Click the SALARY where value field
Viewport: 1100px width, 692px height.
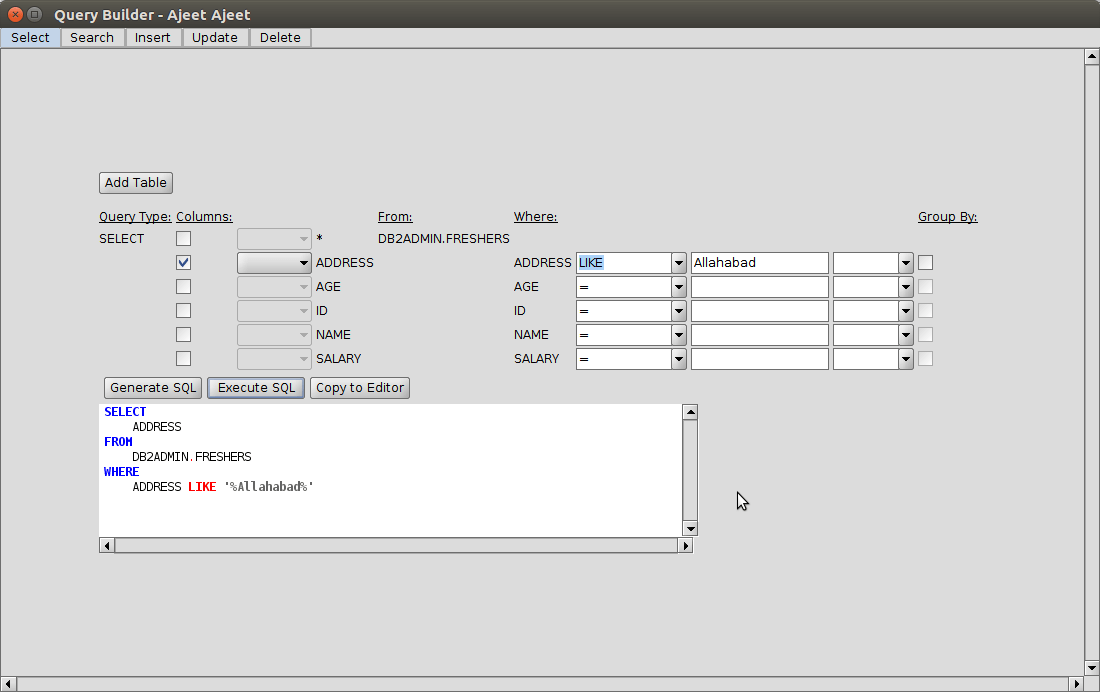click(x=760, y=359)
